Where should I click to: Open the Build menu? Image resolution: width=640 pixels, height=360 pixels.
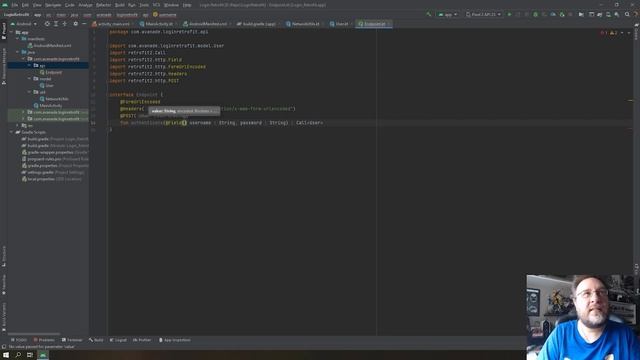(x=120, y=5)
